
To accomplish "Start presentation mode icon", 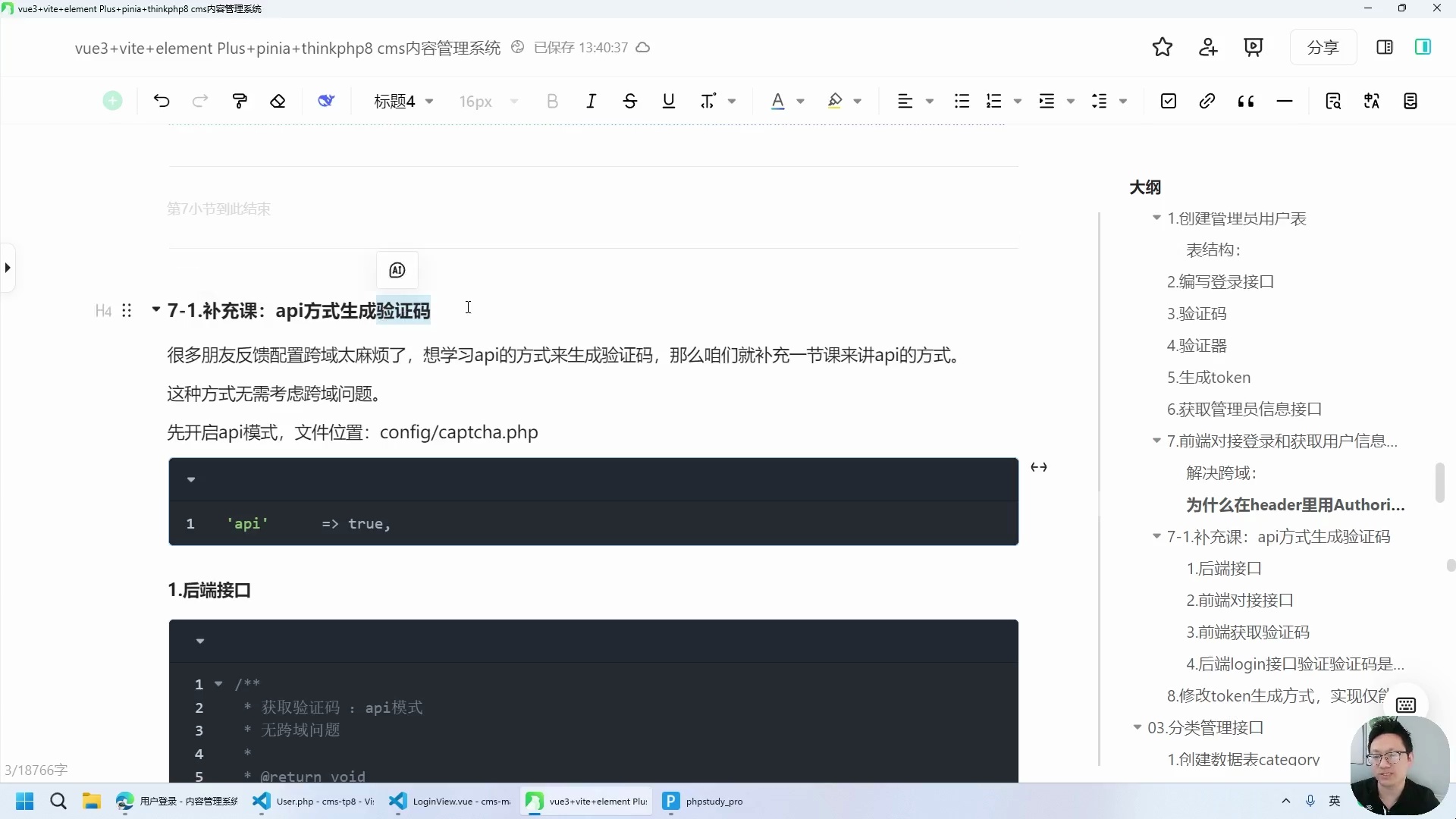I will (x=1254, y=47).
